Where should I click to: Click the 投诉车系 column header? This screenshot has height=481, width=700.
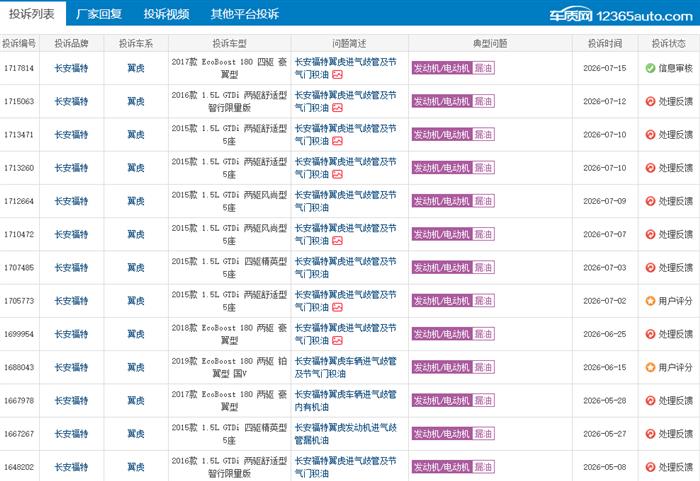point(136,43)
